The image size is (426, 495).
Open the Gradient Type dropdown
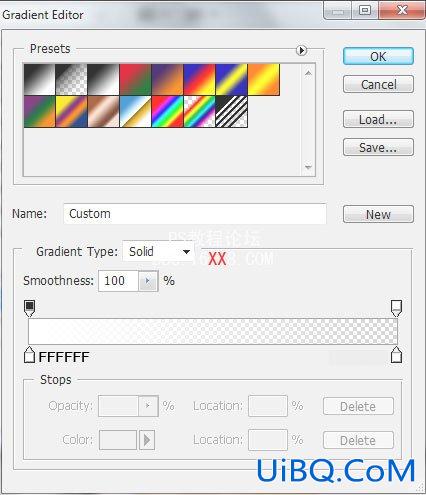coord(158,252)
